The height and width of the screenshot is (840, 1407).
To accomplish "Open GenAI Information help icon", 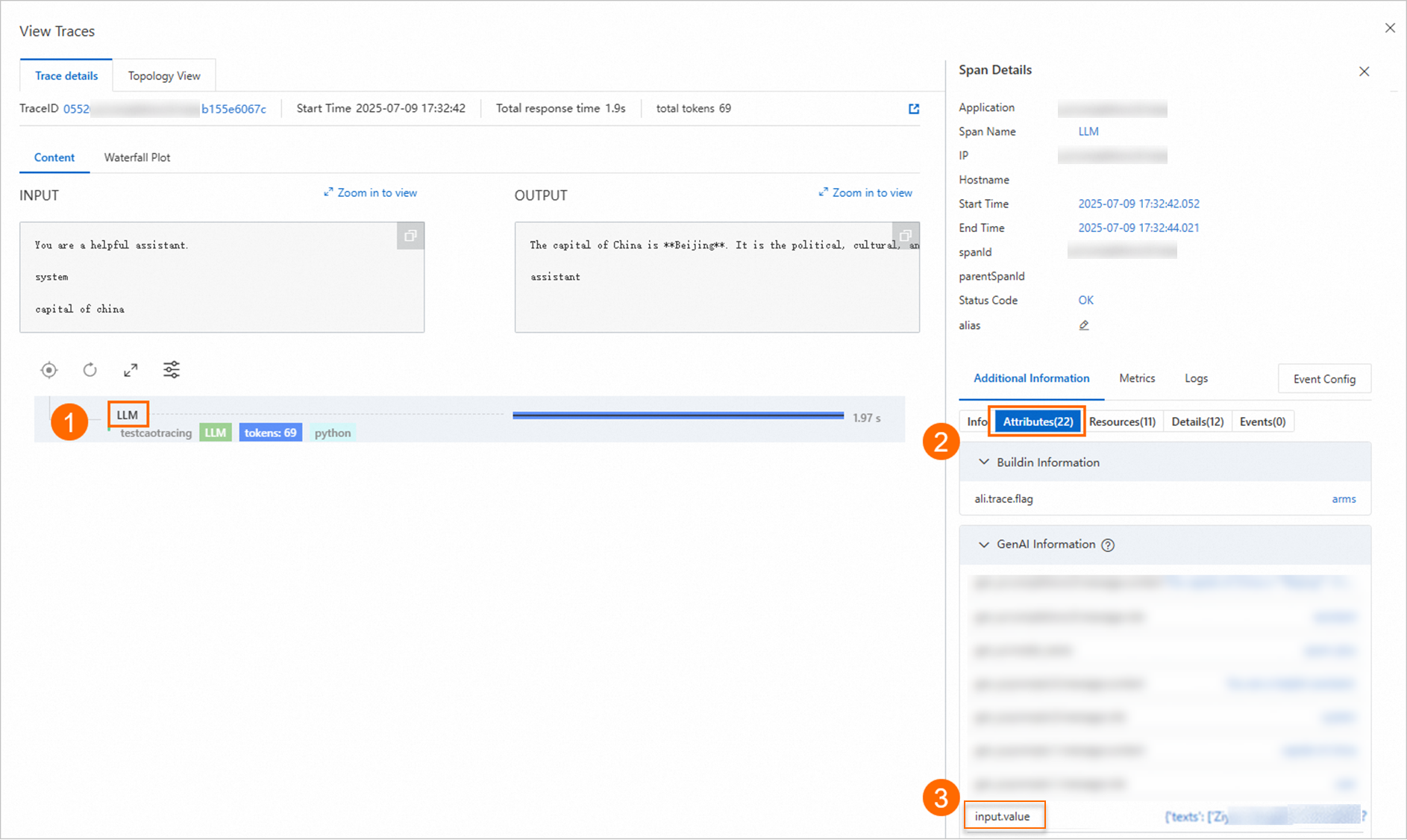I will 1108,545.
